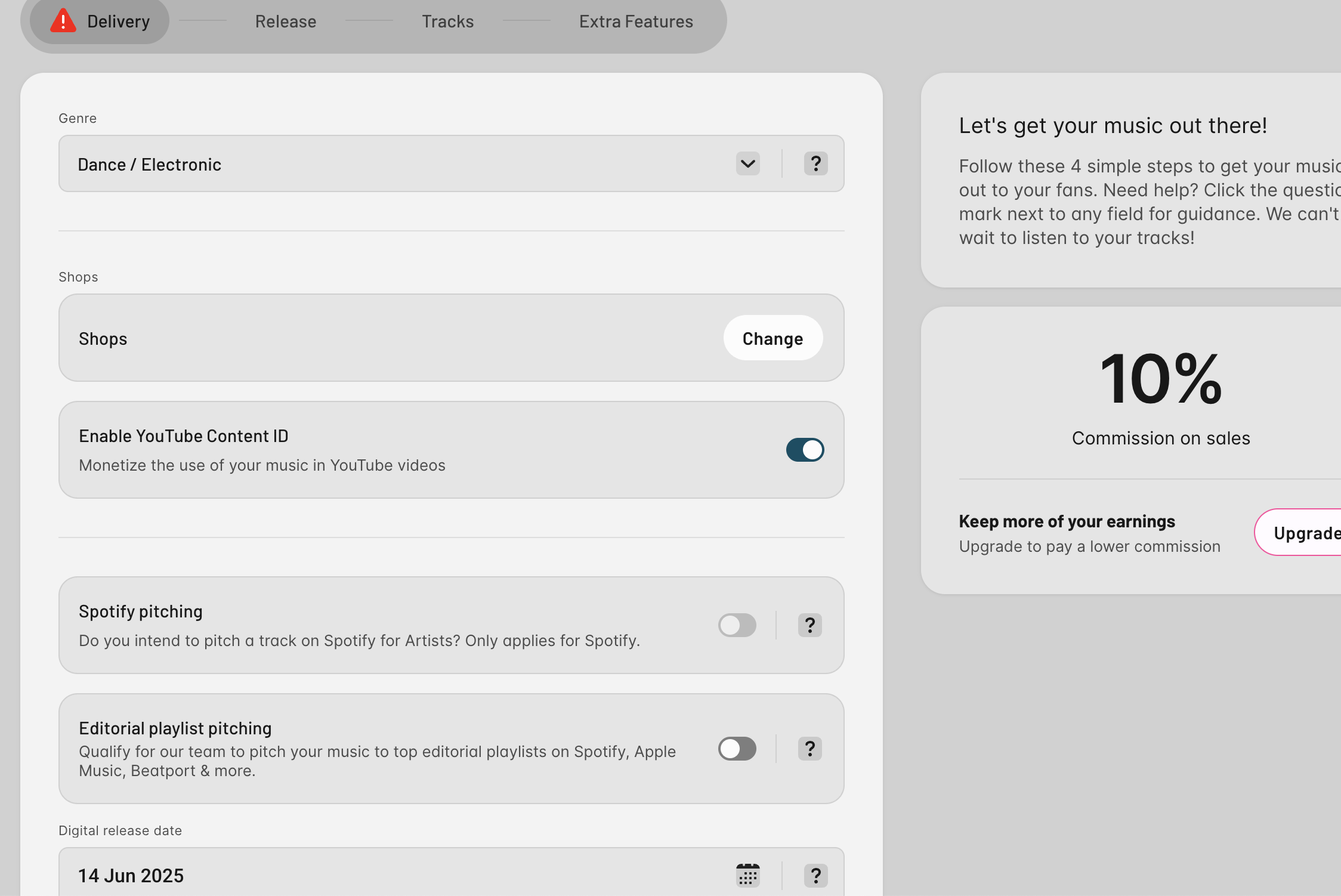Click the 'Enable YouTube Content ID' label
This screenshot has height=896, width=1341.
point(183,436)
